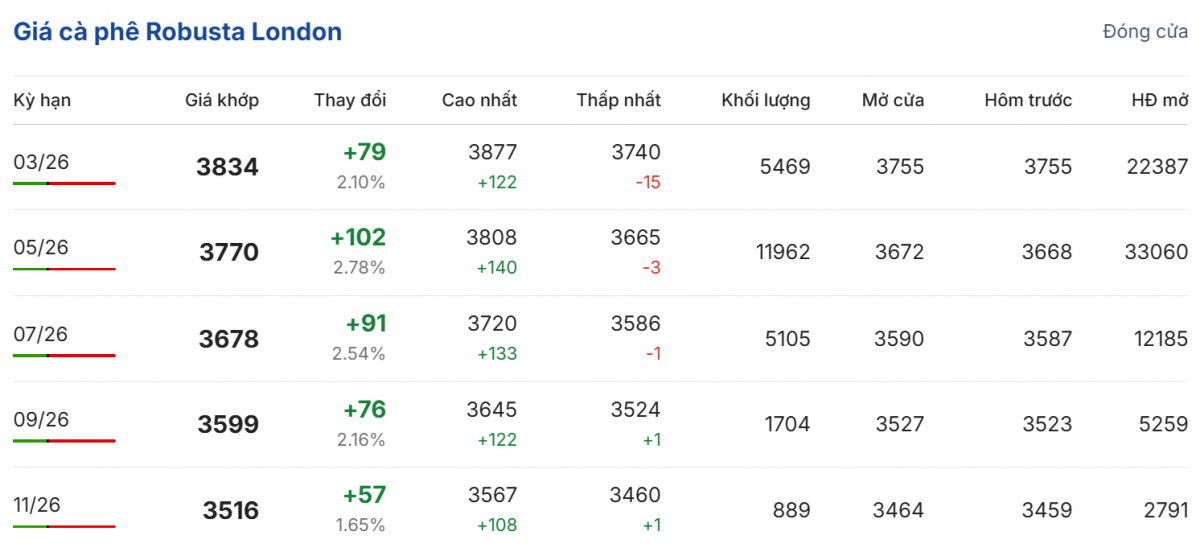1200x552 pixels.
Task: Click the Khối lượng column header
Action: [765, 100]
